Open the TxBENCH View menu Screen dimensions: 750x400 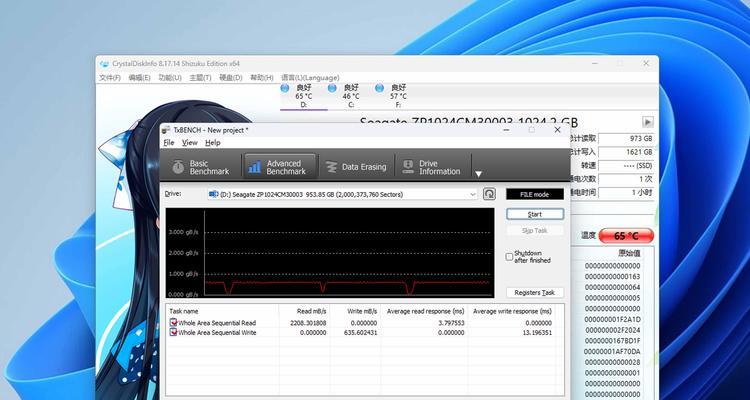click(x=189, y=143)
